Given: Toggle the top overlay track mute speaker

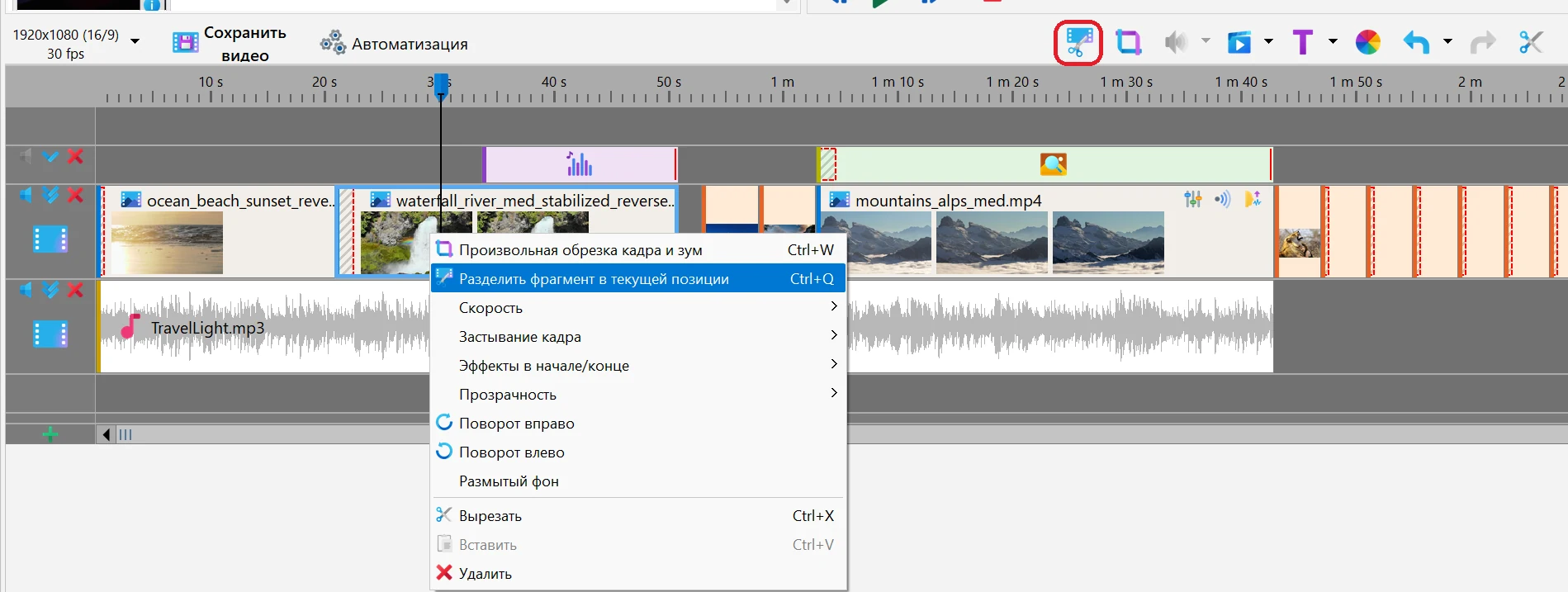Looking at the screenshot, I should (26, 156).
